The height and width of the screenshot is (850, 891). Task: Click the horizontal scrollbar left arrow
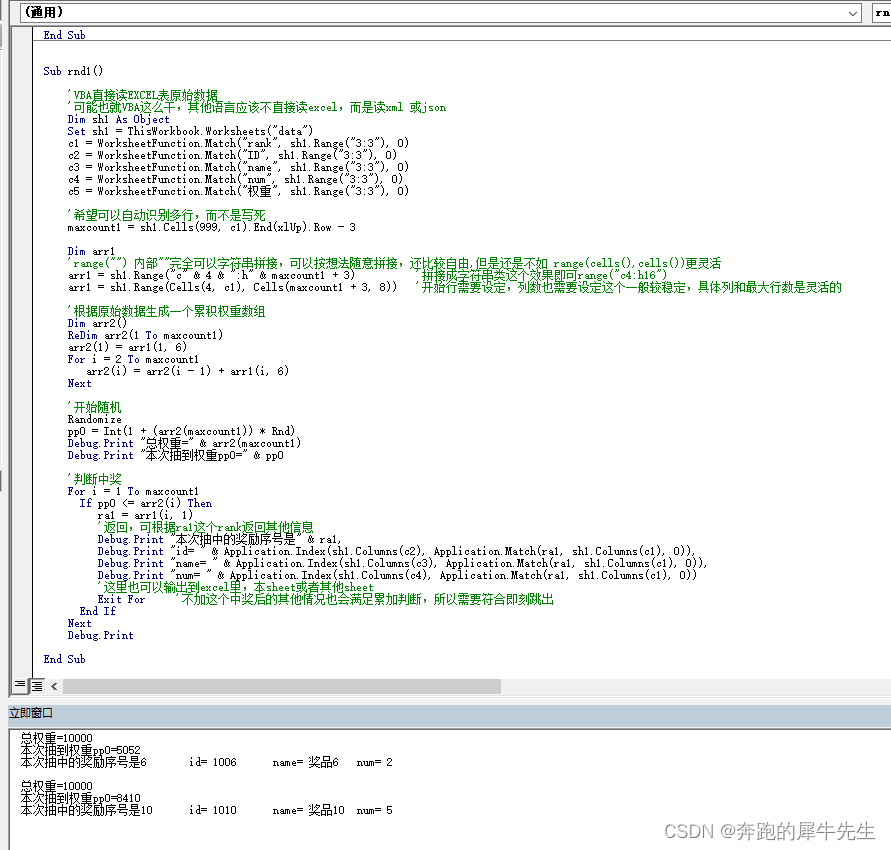coord(52,686)
